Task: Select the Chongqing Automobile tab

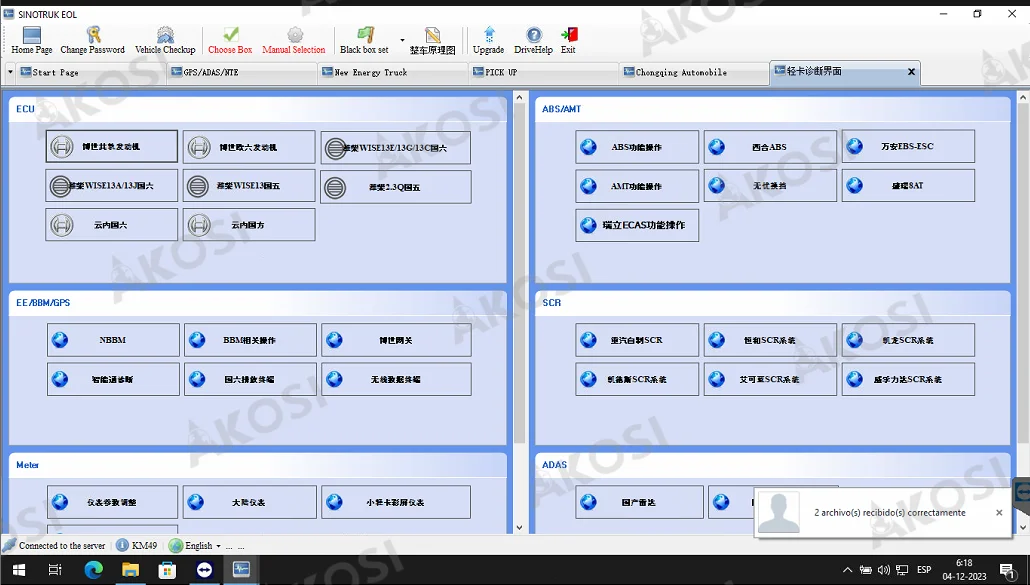Action: tap(681, 72)
